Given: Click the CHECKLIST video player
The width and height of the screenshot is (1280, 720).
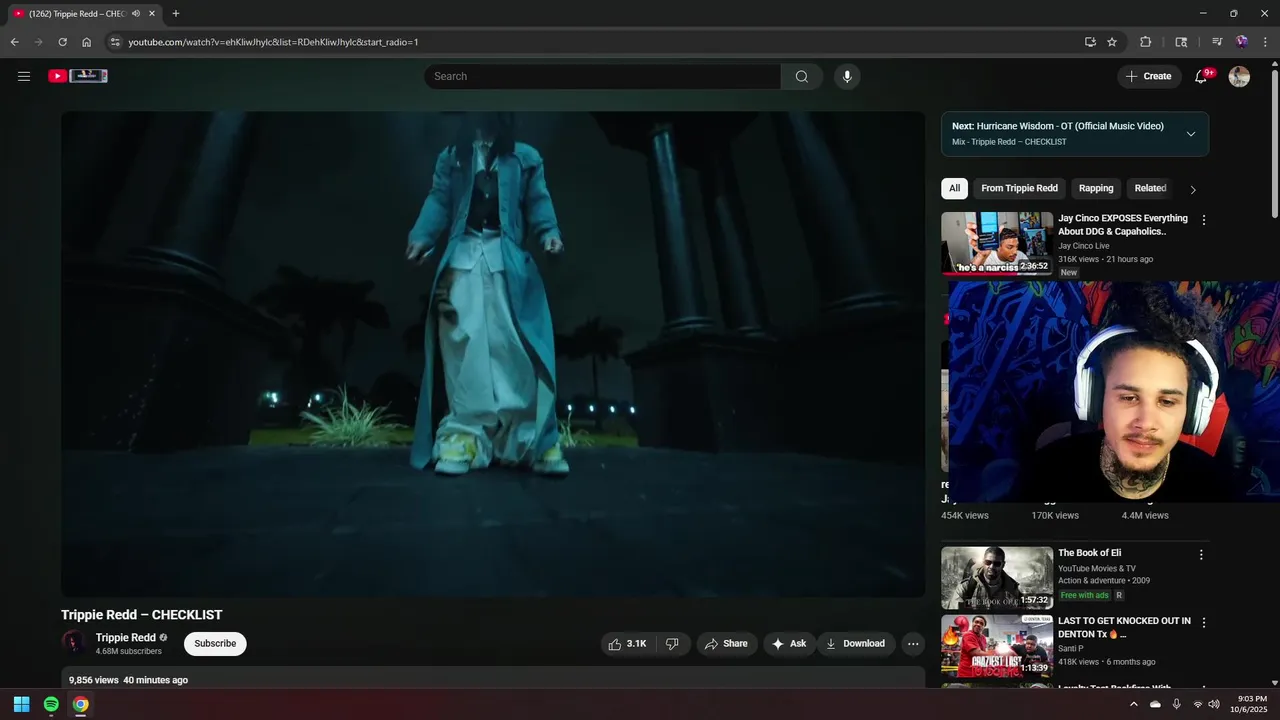Looking at the screenshot, I should point(493,354).
